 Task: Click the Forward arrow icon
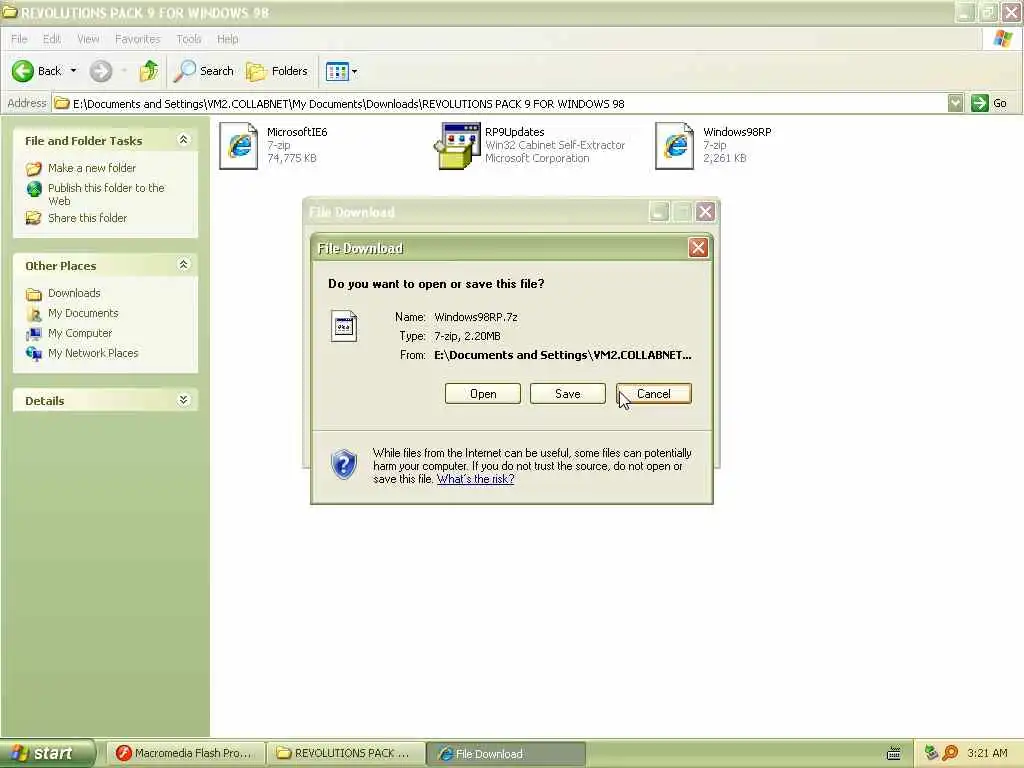(x=101, y=71)
